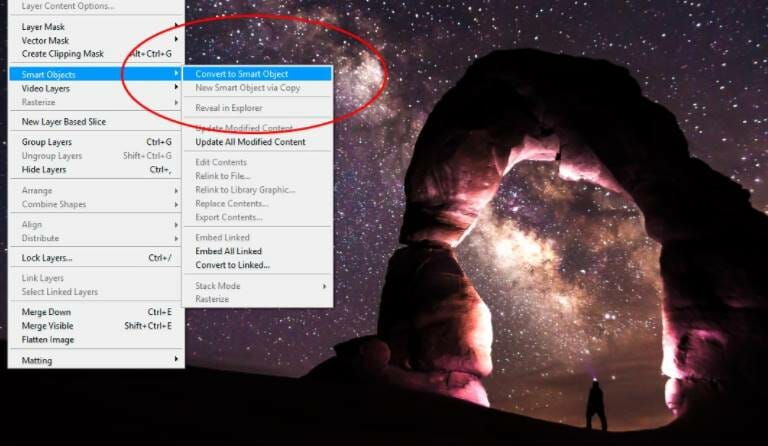Choose Create Clipping Mask
Viewport: 768px width, 446px height.
[96, 54]
